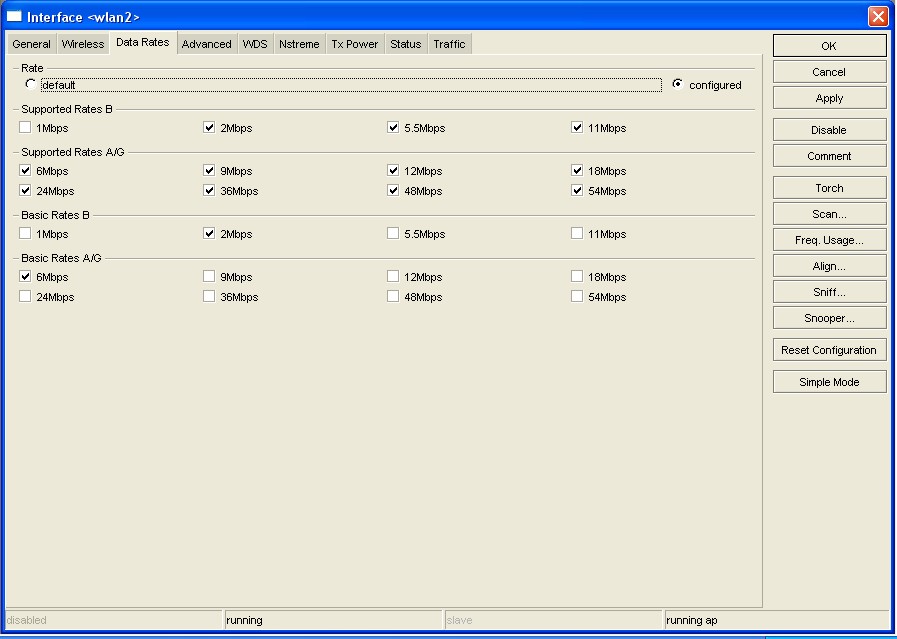Image resolution: width=897 pixels, height=639 pixels.
Task: Add a Comment to the interface
Action: 829,156
